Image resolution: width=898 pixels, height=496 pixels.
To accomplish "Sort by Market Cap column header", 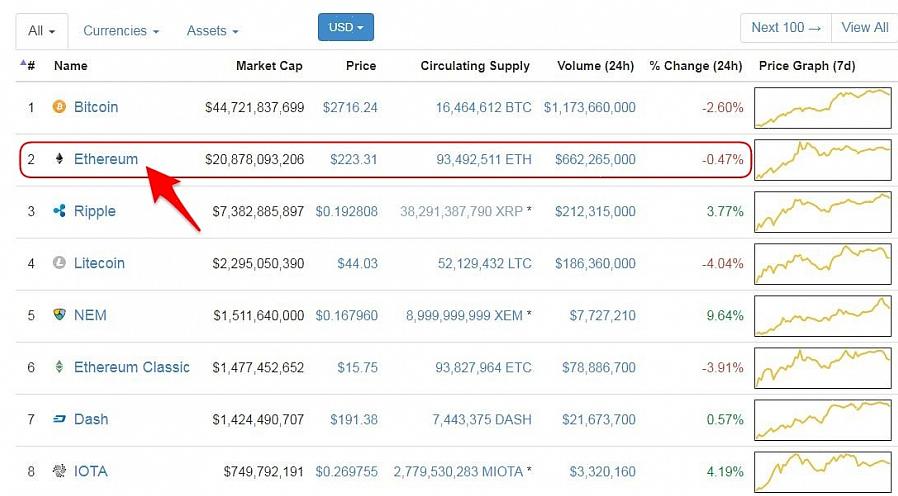I will pos(269,66).
